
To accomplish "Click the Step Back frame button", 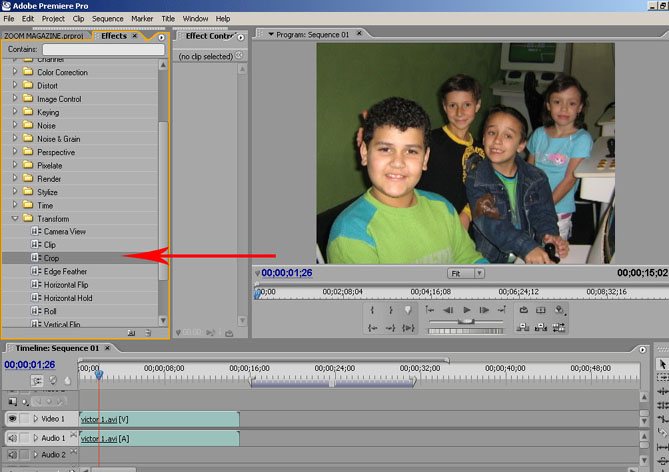I will click(x=448, y=310).
